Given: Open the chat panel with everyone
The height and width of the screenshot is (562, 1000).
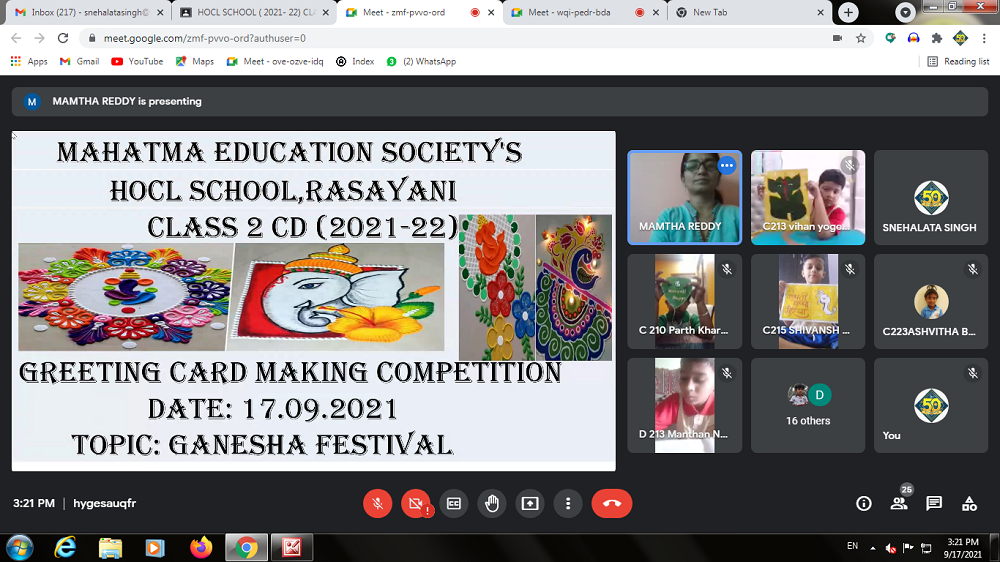Looking at the screenshot, I should point(934,504).
